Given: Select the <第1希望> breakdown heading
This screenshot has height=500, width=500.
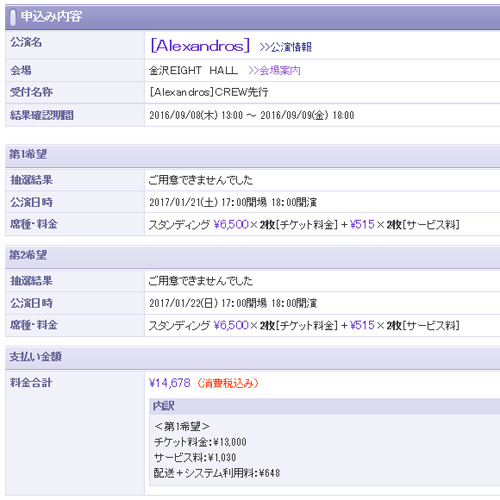Looking at the screenshot, I should coord(182,426).
